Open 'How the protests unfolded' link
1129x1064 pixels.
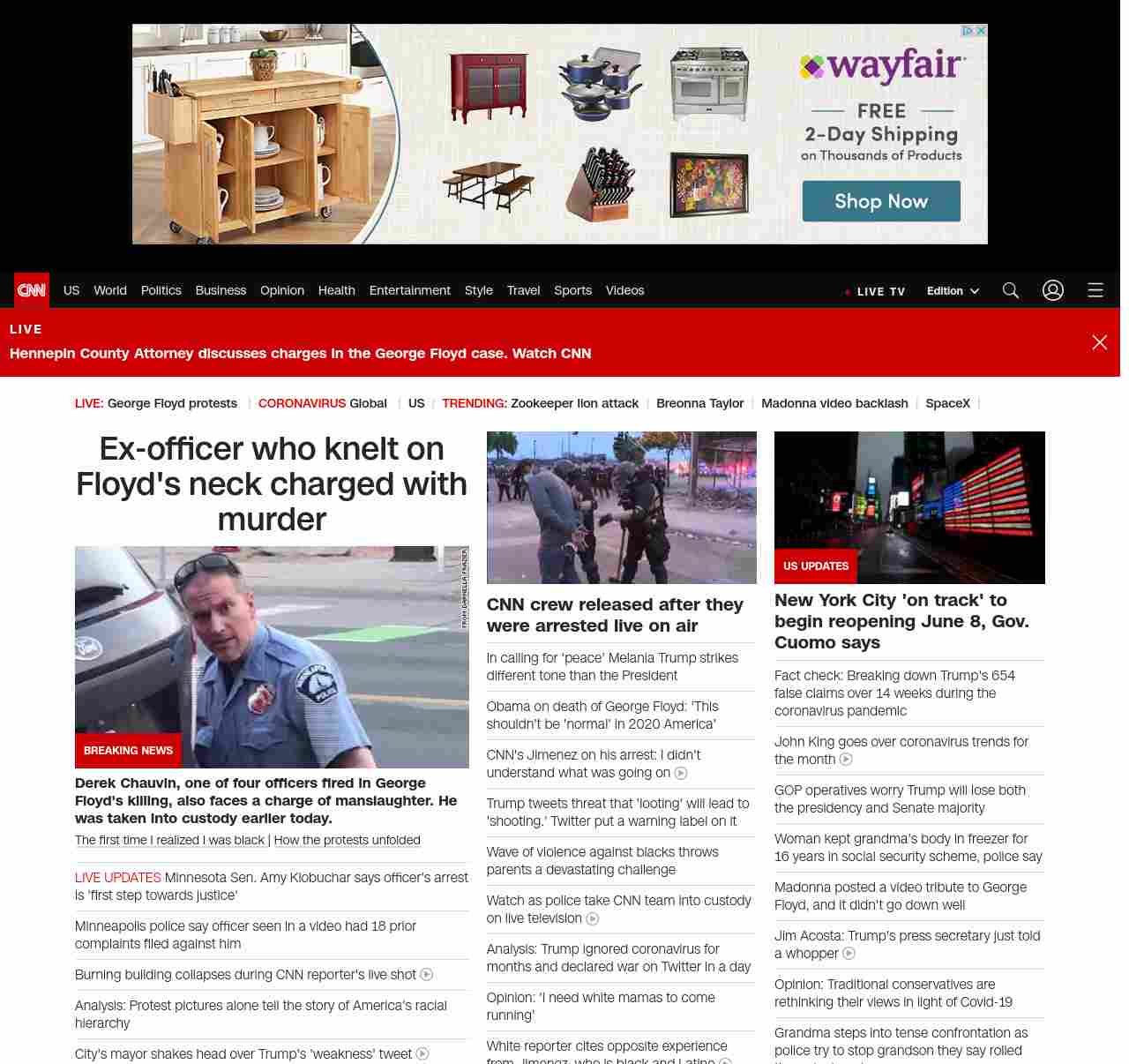[347, 840]
